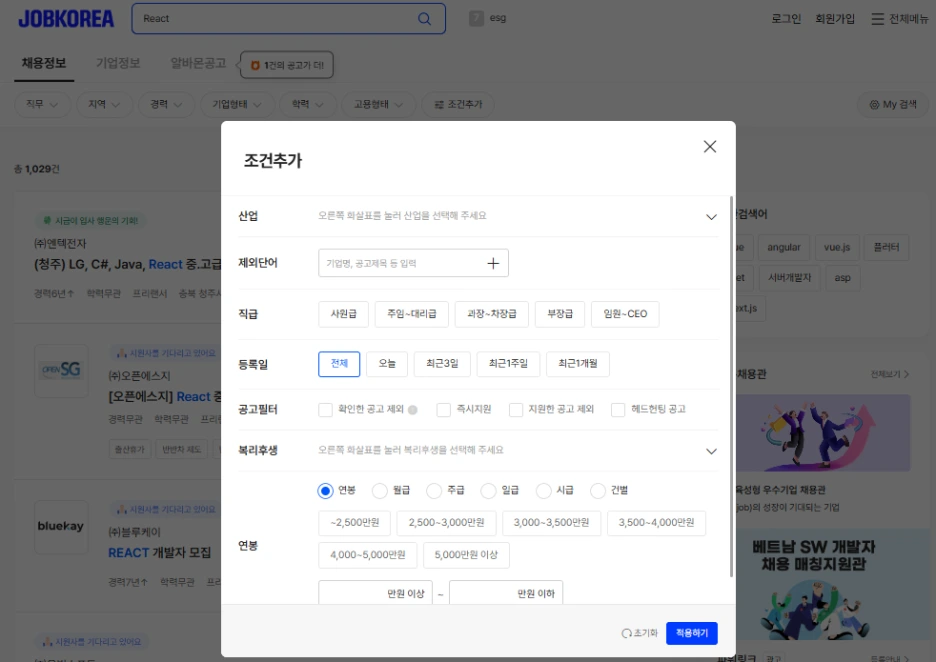Click the 로그인 link

click(x=786, y=19)
